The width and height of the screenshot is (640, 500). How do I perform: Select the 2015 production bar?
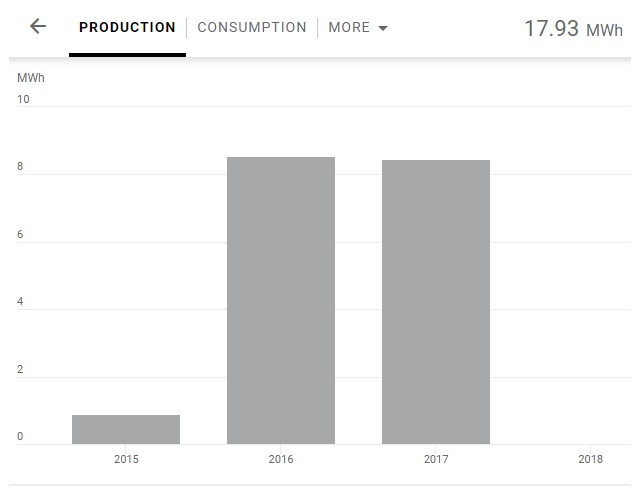(126, 429)
